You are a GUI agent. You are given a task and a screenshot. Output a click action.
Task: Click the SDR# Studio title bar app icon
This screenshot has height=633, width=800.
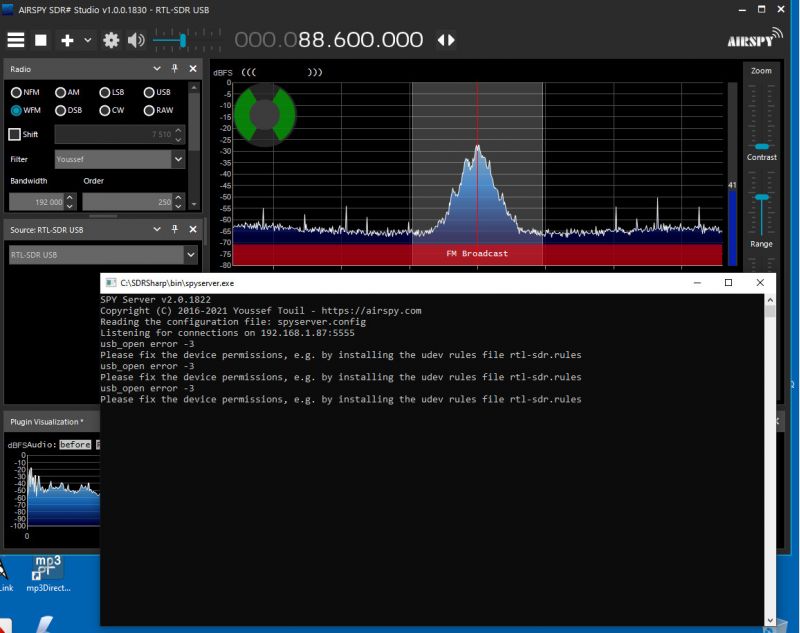pos(8,9)
